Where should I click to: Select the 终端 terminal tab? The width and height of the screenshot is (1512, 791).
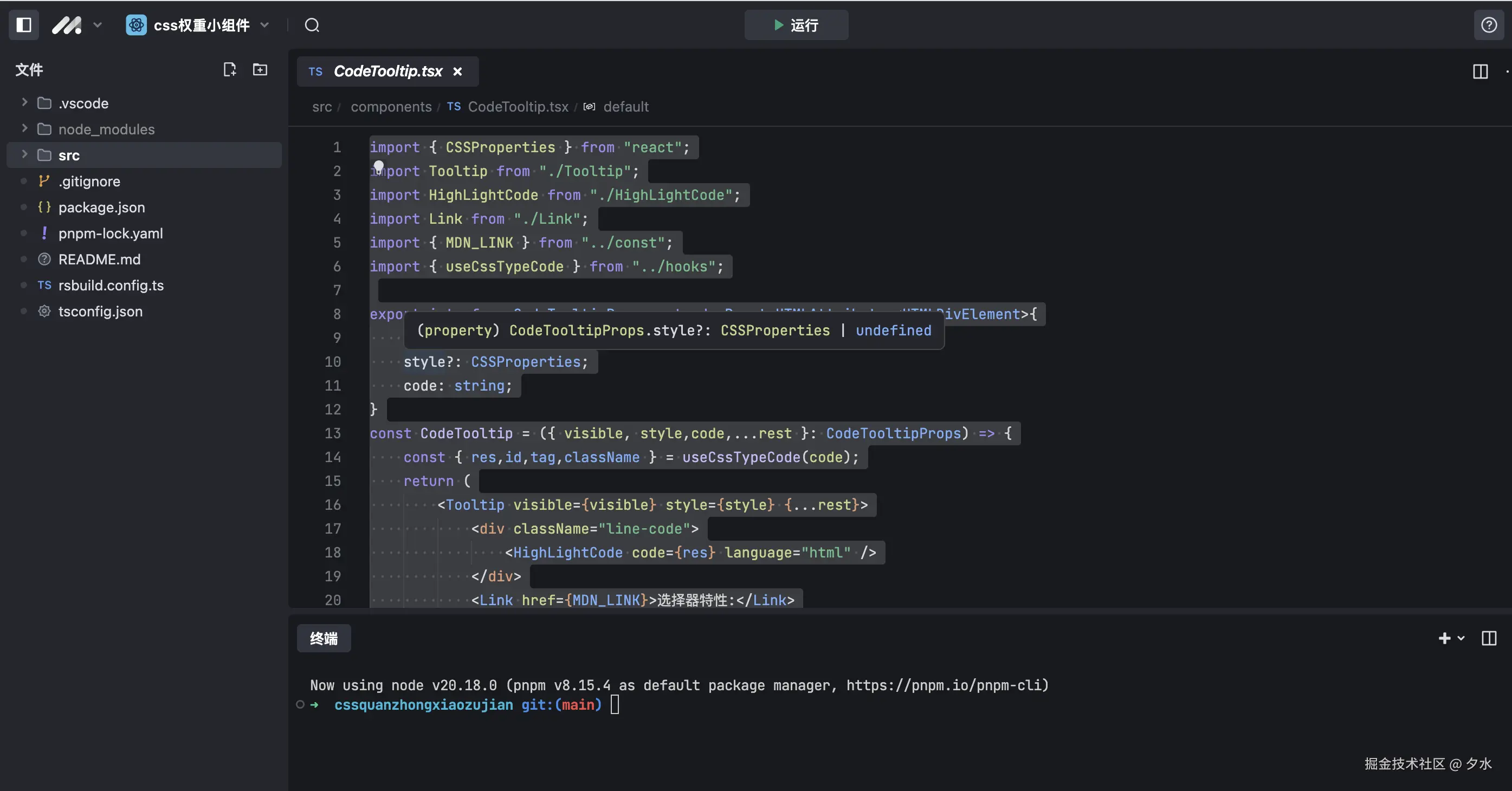coord(324,638)
